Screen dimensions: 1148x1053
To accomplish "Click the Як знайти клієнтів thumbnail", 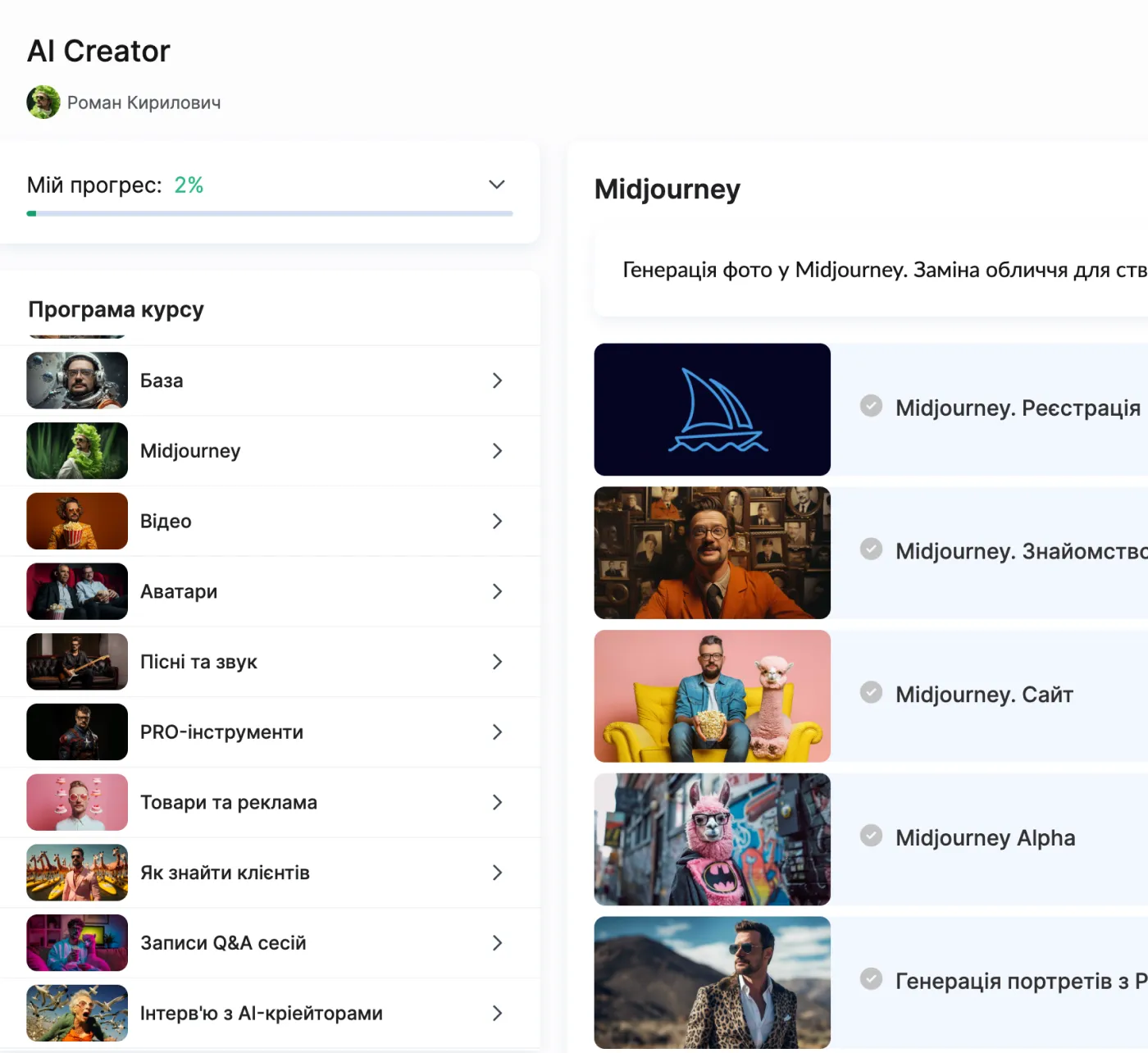I will (x=77, y=873).
